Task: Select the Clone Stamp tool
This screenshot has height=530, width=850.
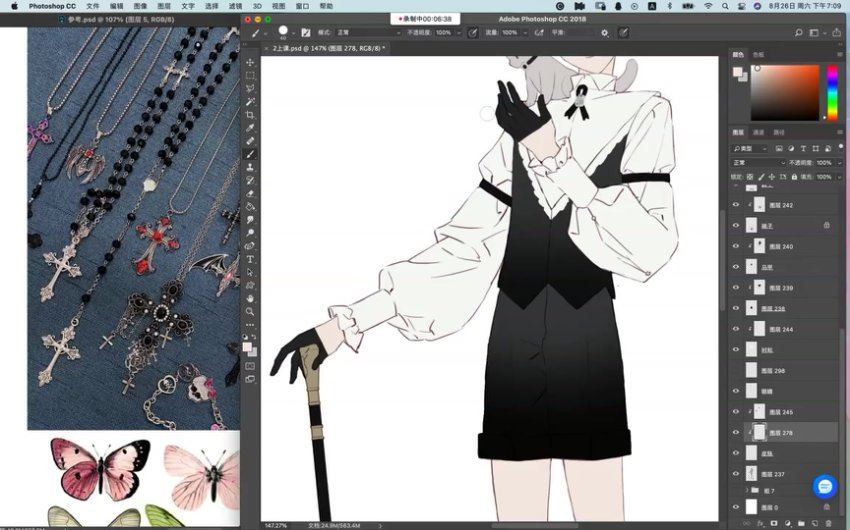Action: pyautogui.click(x=250, y=167)
